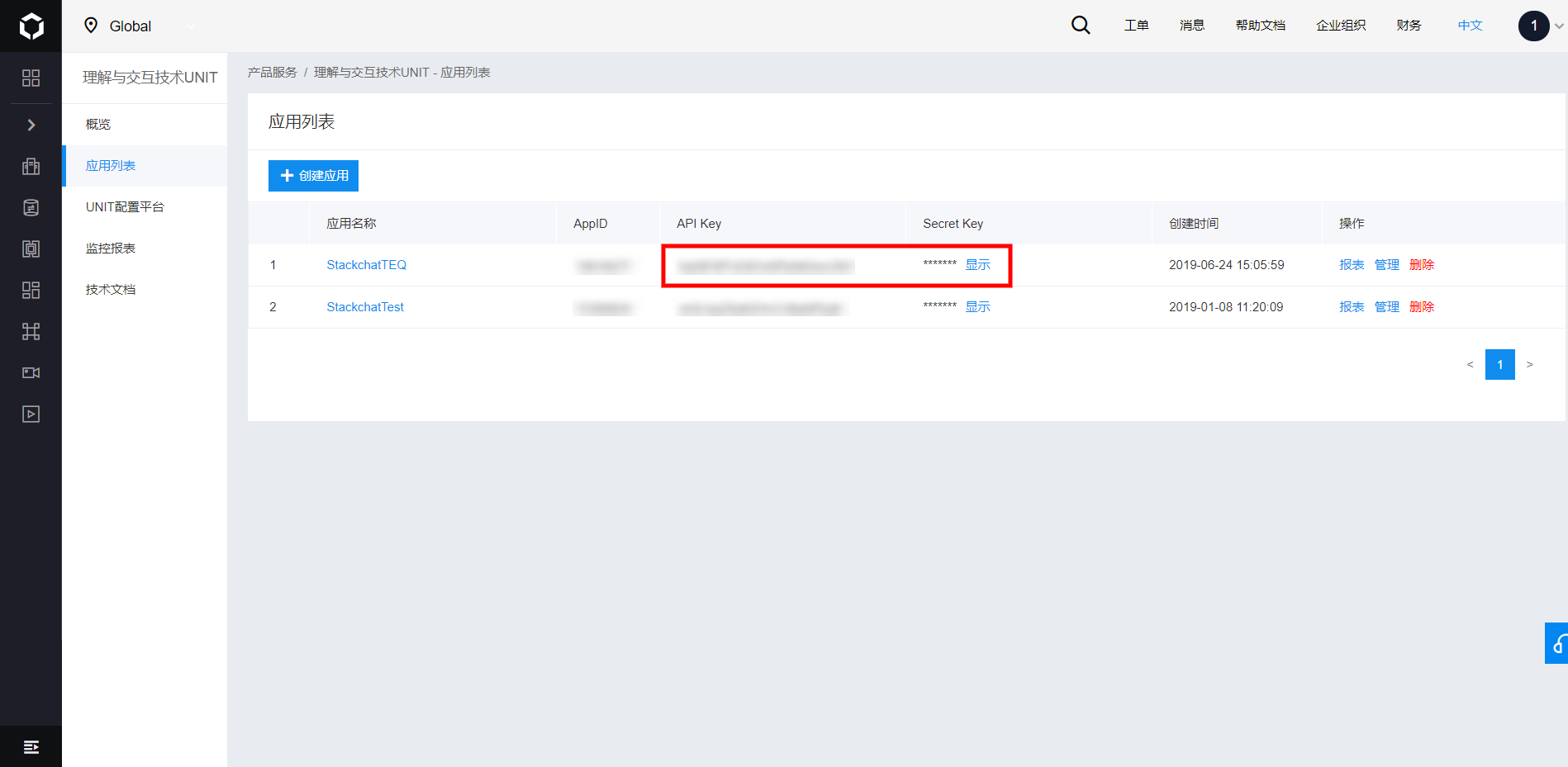Open the 消息 top menu
This screenshot has height=767, width=1568.
pos(1192,26)
